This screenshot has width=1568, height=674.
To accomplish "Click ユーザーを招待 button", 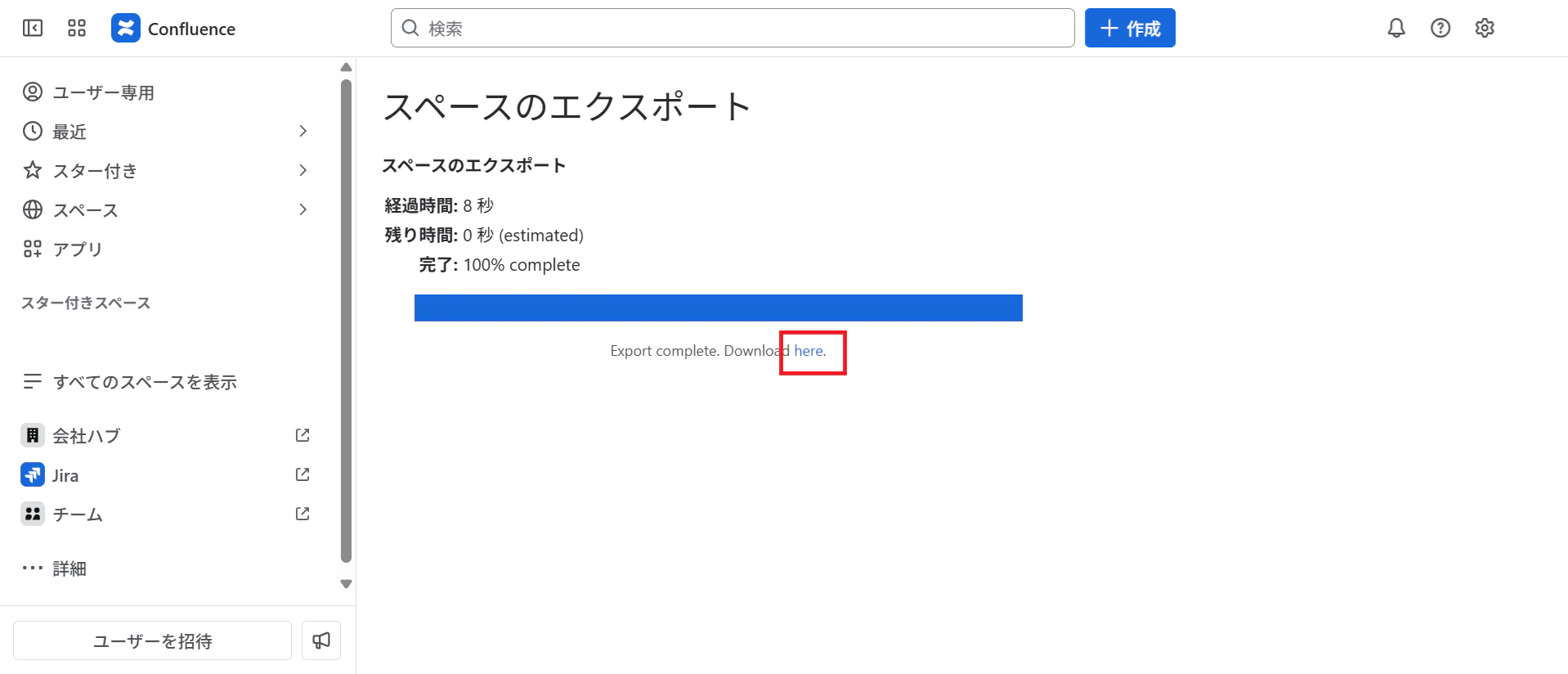I will click(152, 640).
